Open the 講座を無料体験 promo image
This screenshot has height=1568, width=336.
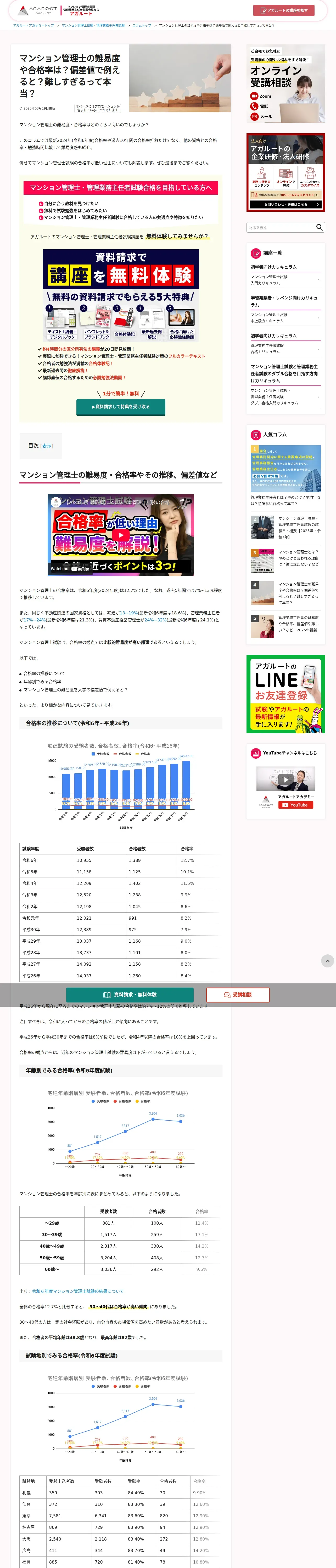tap(121, 295)
